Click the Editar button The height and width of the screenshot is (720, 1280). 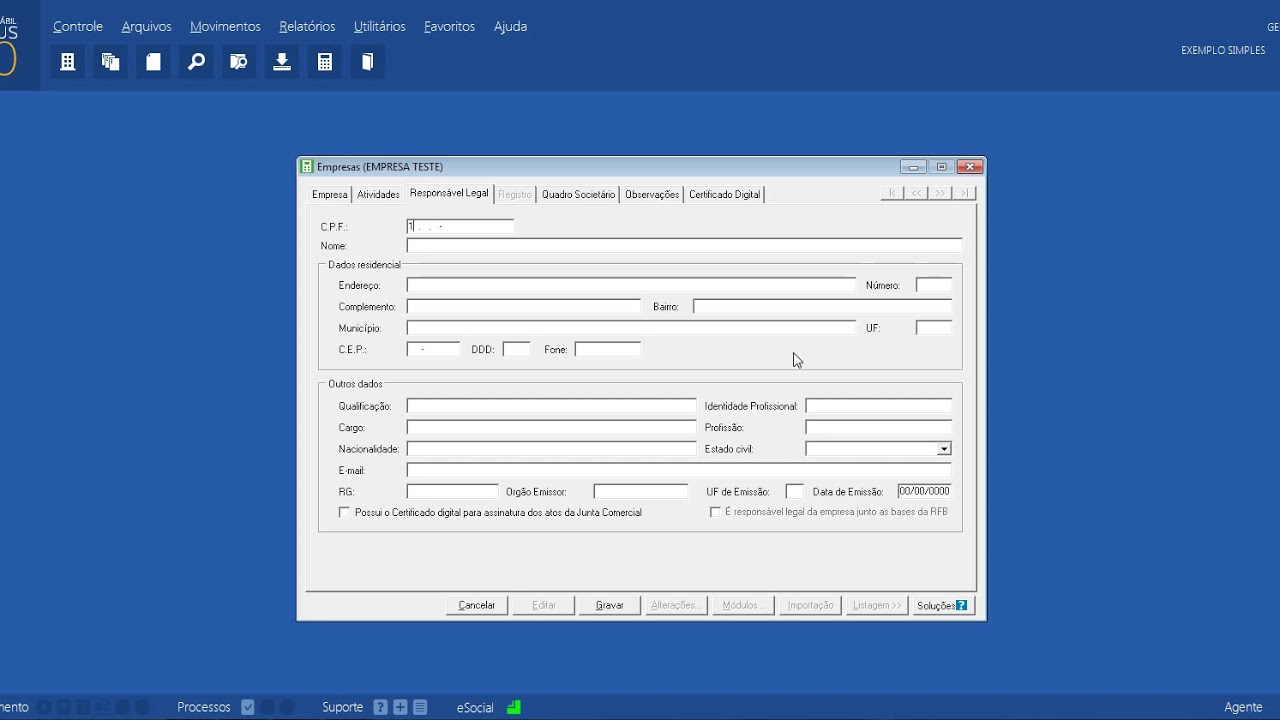(x=544, y=605)
